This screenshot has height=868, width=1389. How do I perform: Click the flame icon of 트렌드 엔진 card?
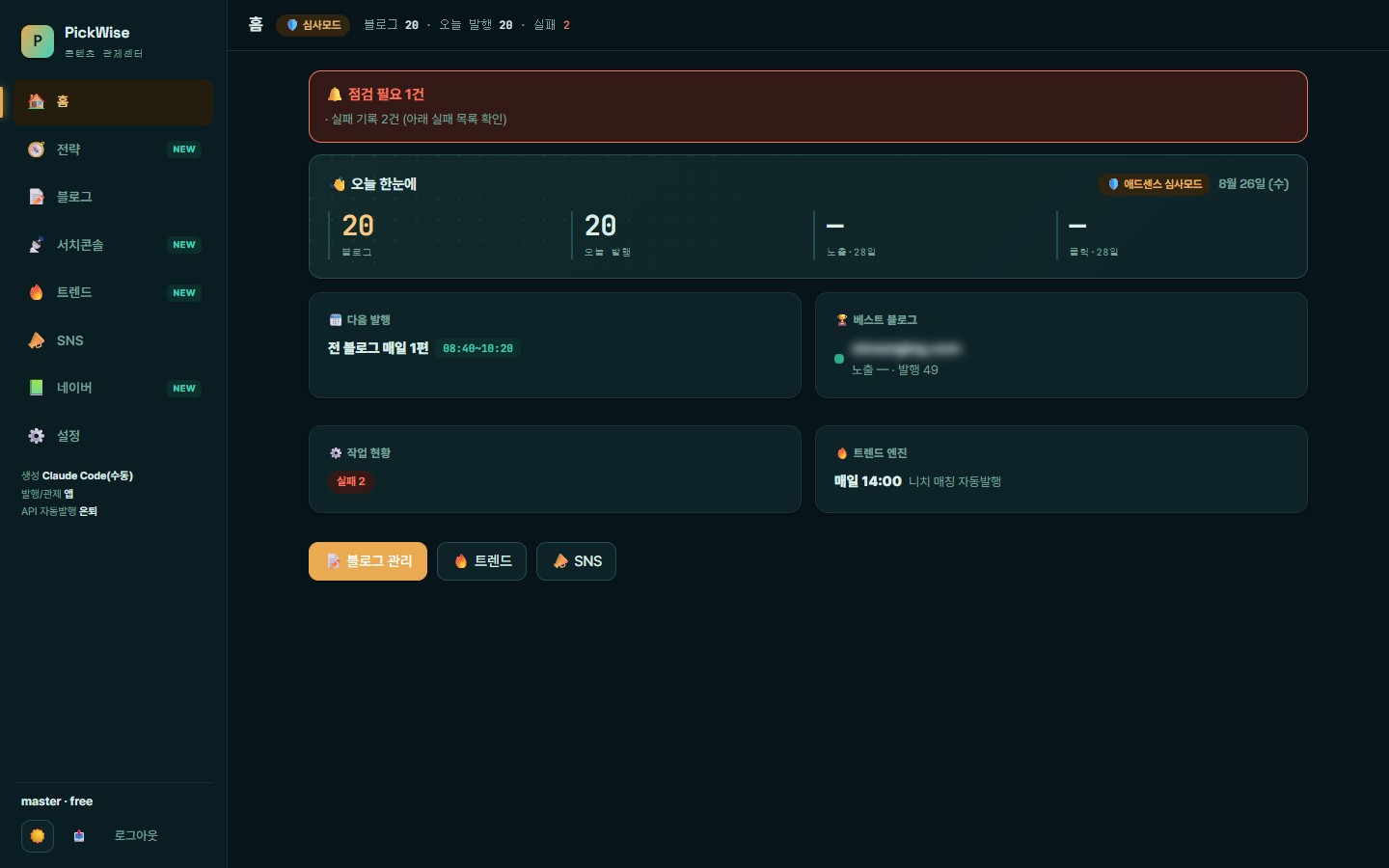(841, 453)
